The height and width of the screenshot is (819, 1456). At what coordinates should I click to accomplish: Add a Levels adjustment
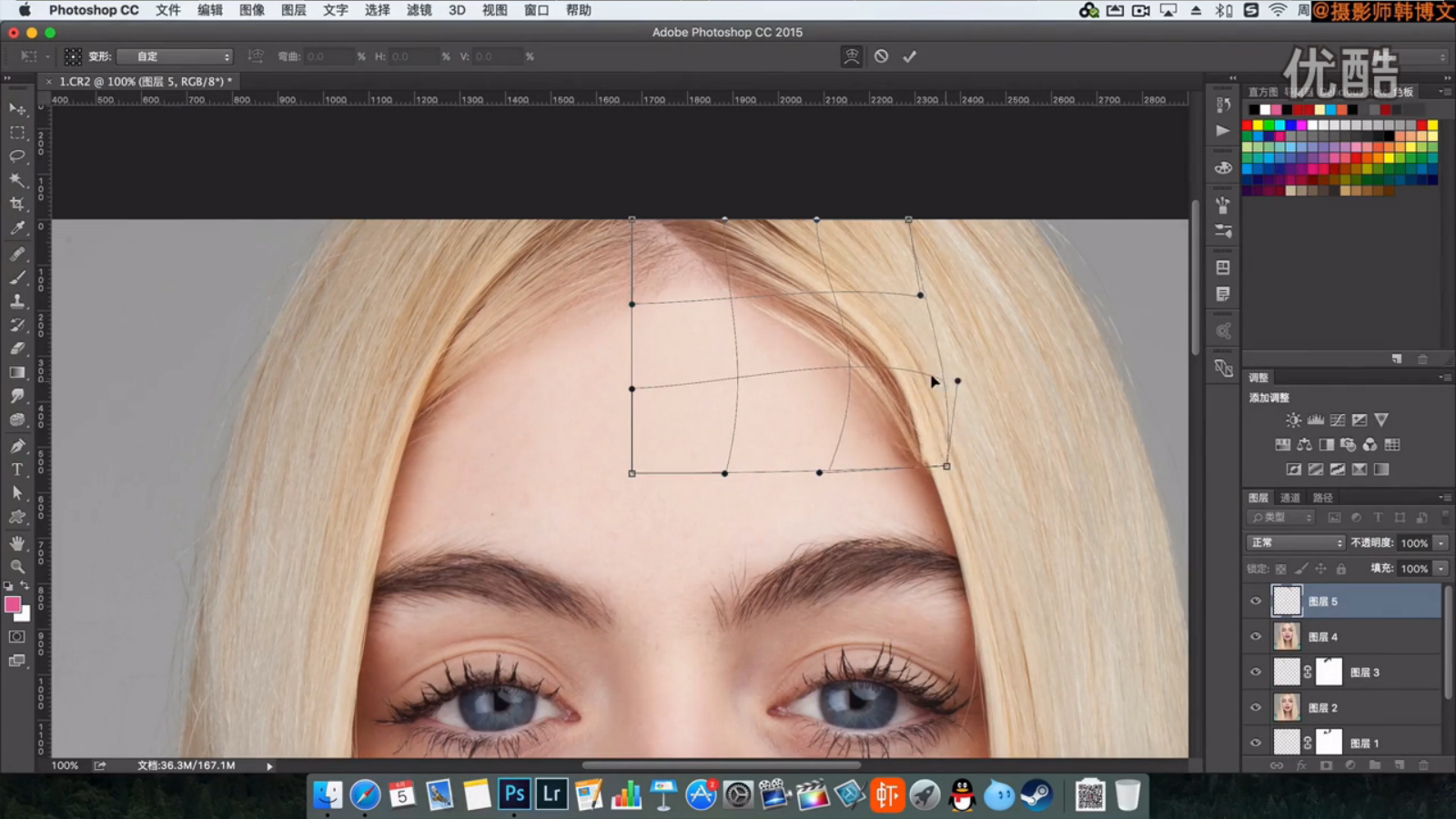[x=1316, y=420]
